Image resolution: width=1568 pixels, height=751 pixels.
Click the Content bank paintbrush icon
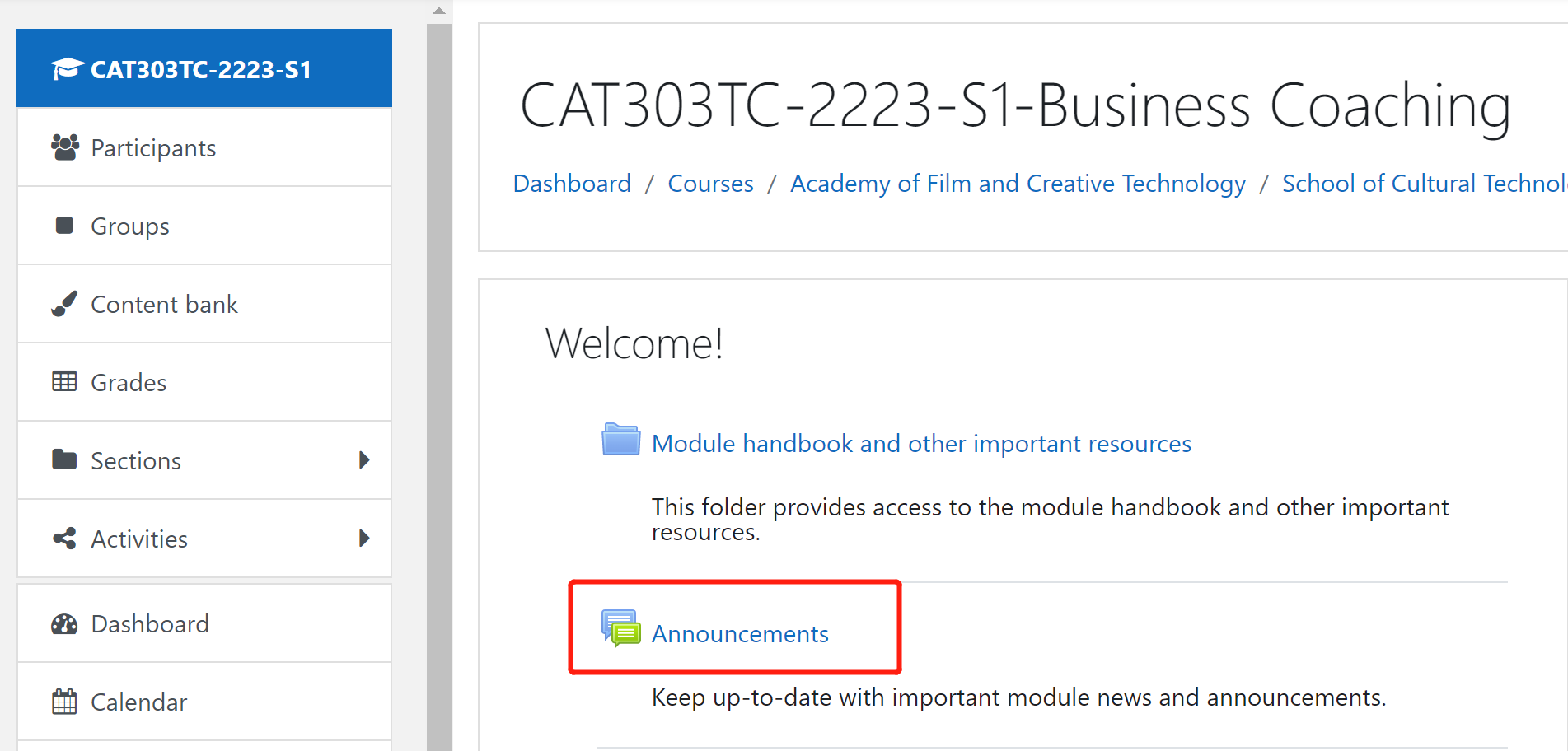pyautogui.click(x=64, y=303)
